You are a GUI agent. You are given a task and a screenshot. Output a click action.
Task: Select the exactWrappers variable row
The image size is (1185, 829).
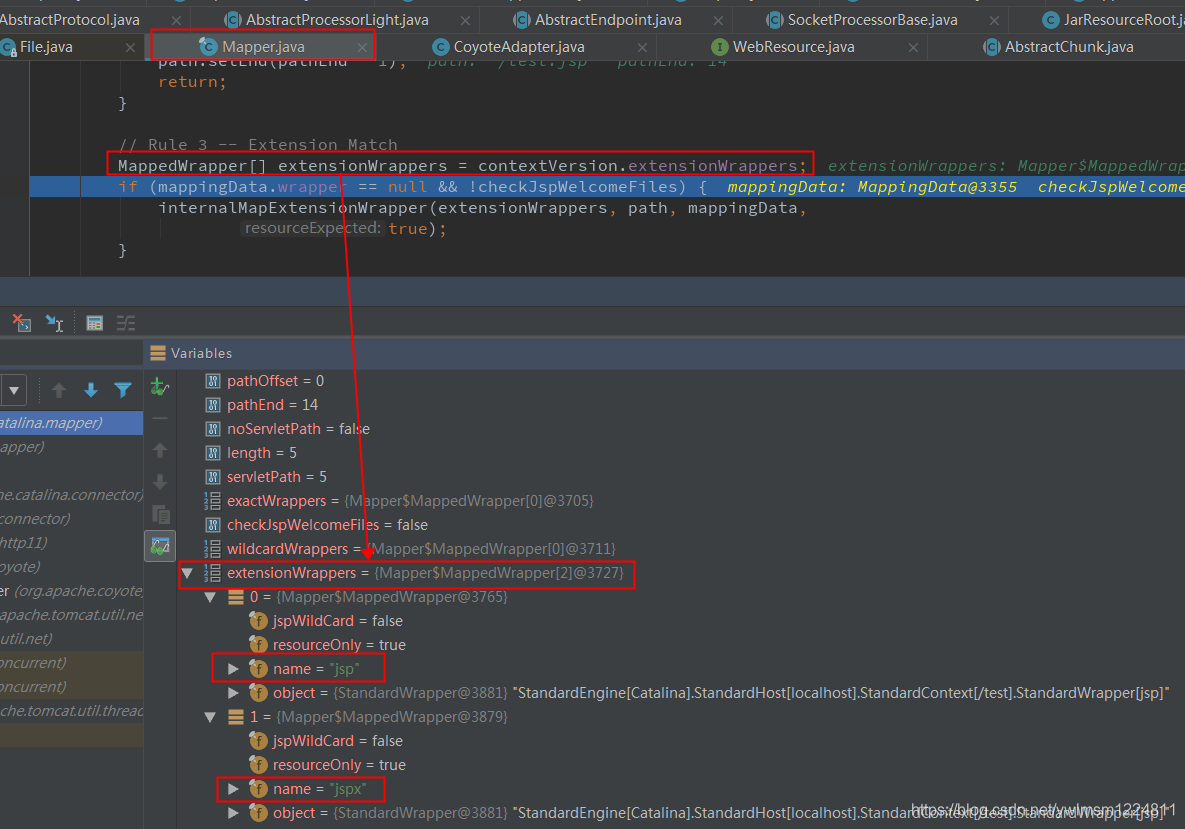point(399,501)
